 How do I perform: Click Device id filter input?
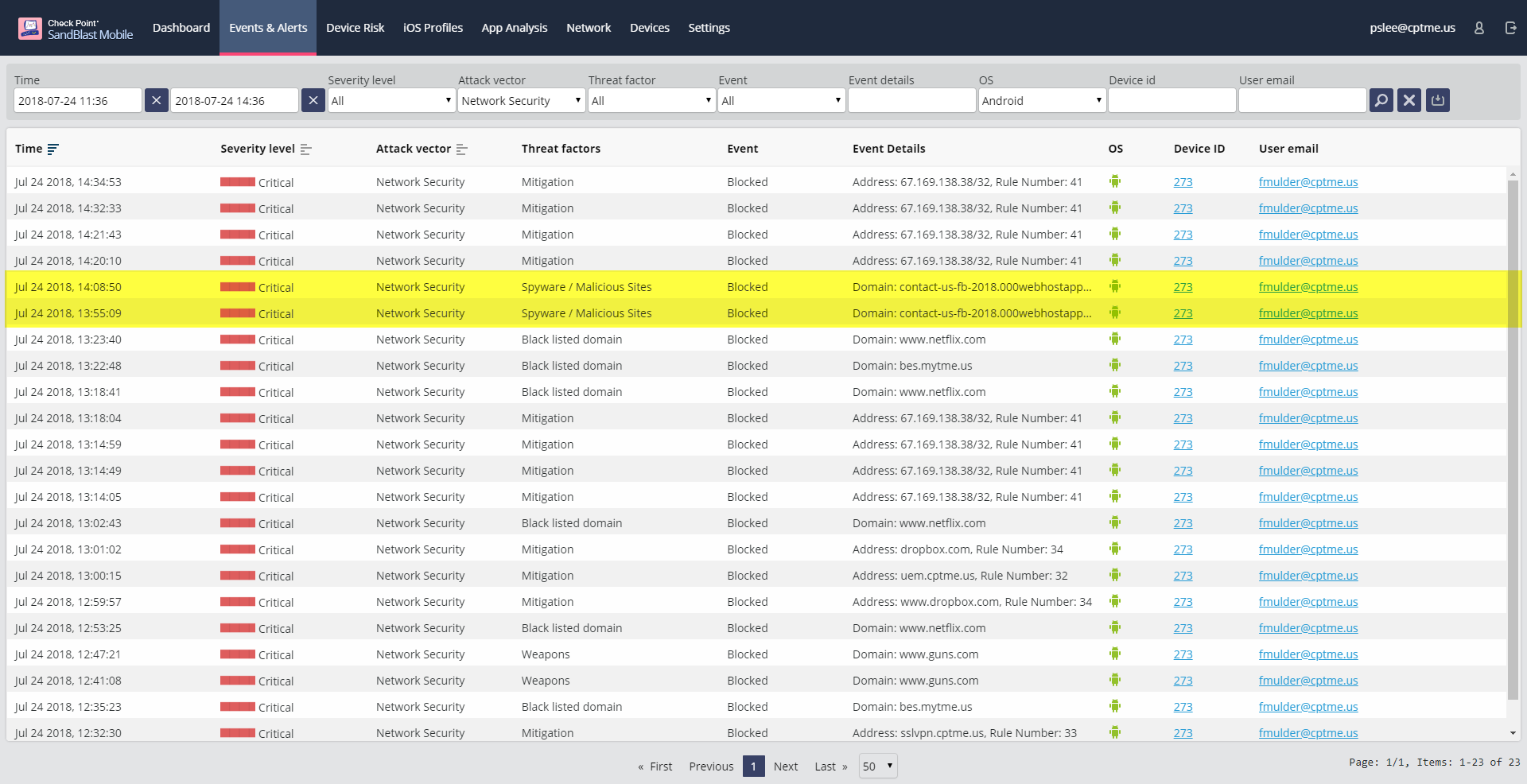[x=1172, y=100]
